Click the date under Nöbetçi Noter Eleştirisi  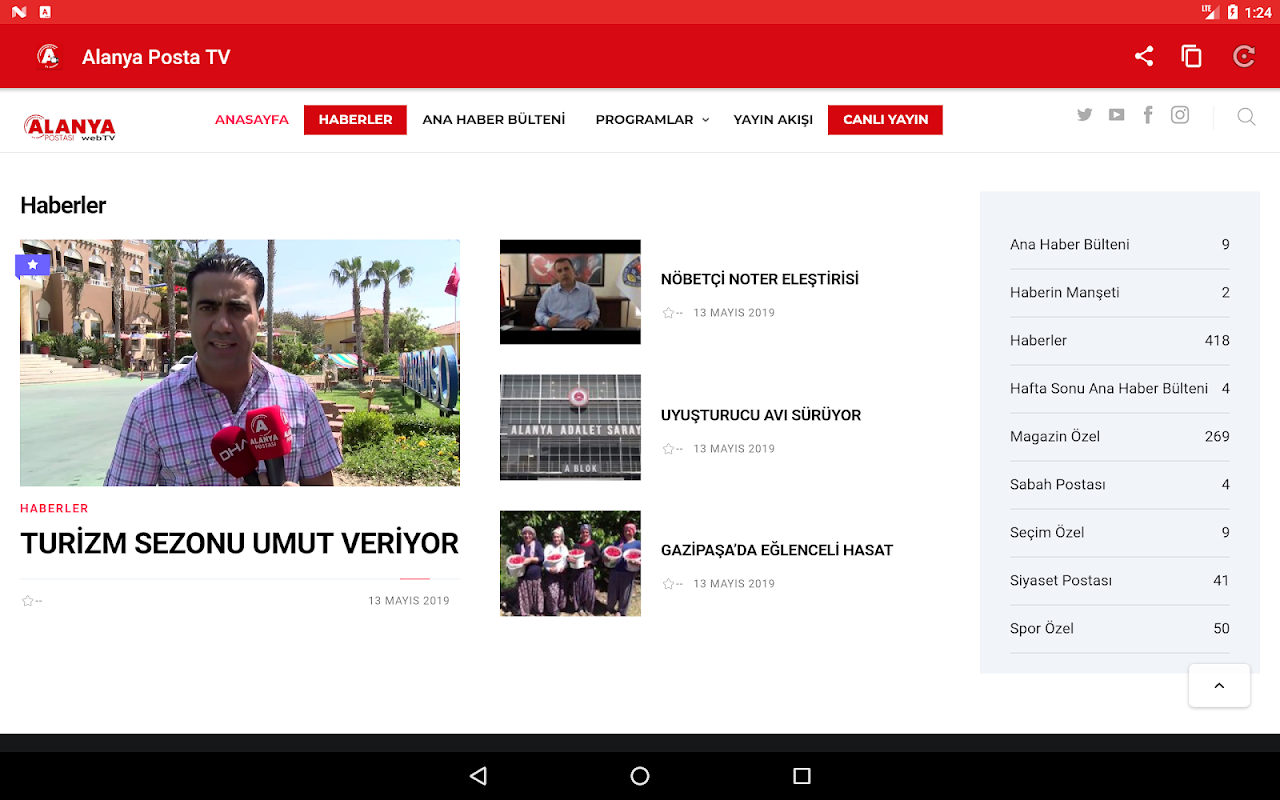coord(734,313)
